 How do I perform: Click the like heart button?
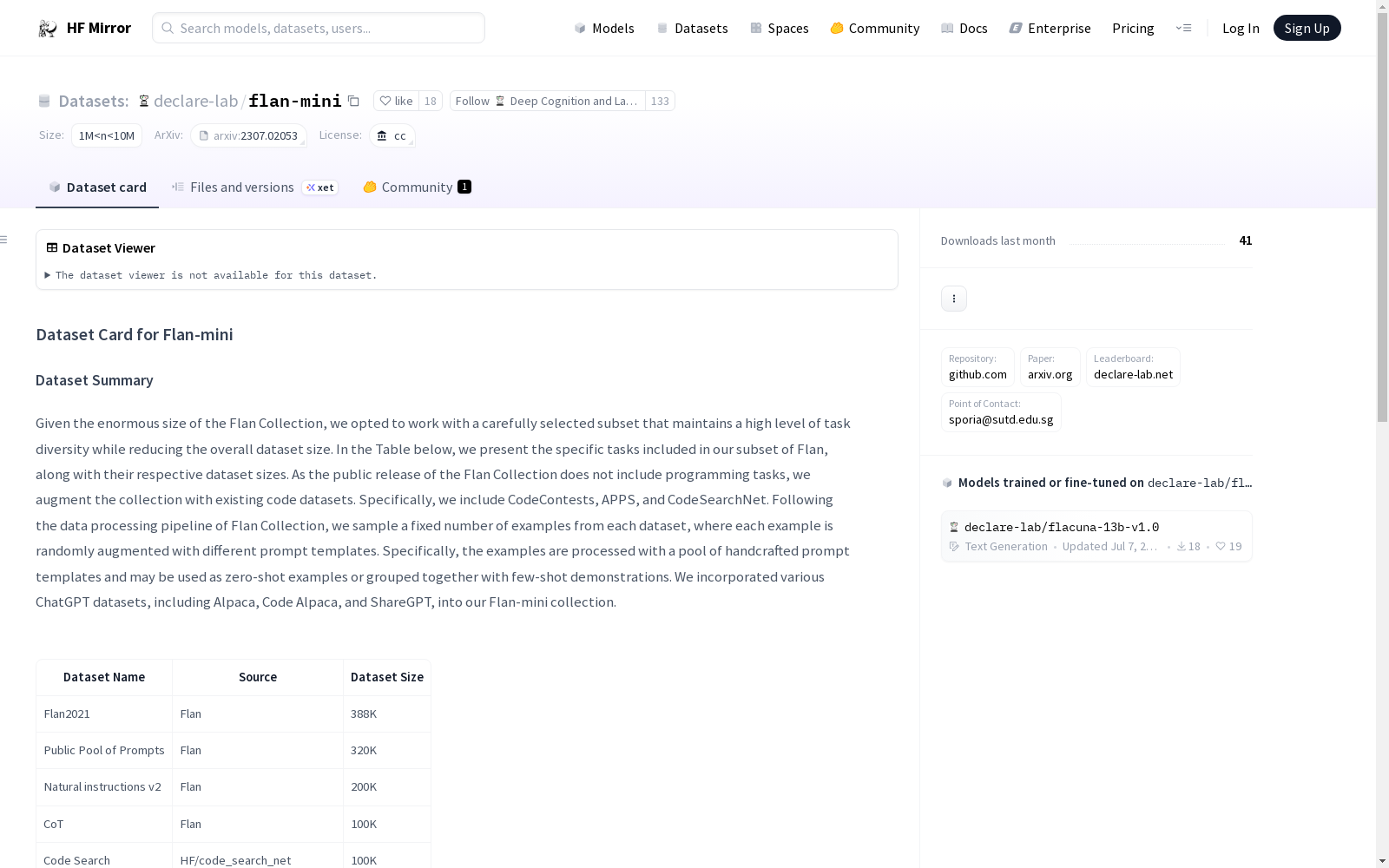click(396, 101)
